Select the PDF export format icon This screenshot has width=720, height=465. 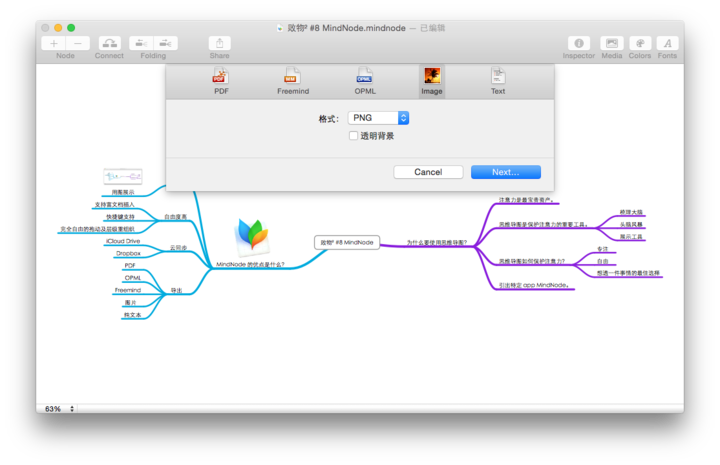(x=221, y=79)
